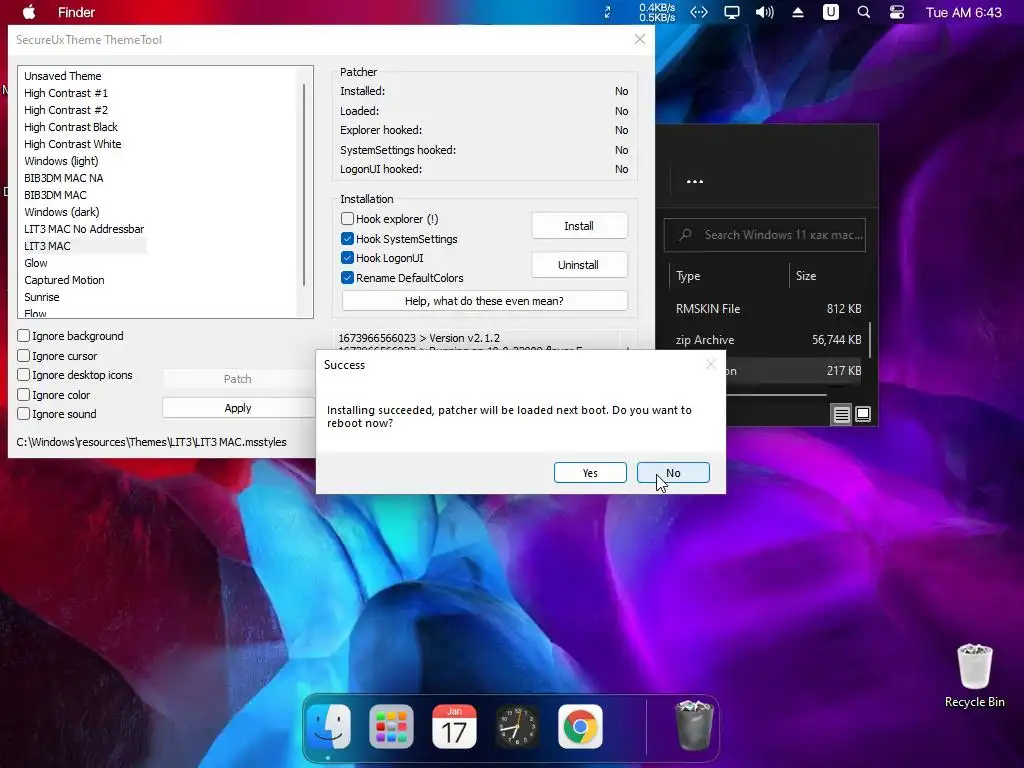Click Help, what do these even mean?
The width and height of the screenshot is (1024, 768).
[485, 301]
